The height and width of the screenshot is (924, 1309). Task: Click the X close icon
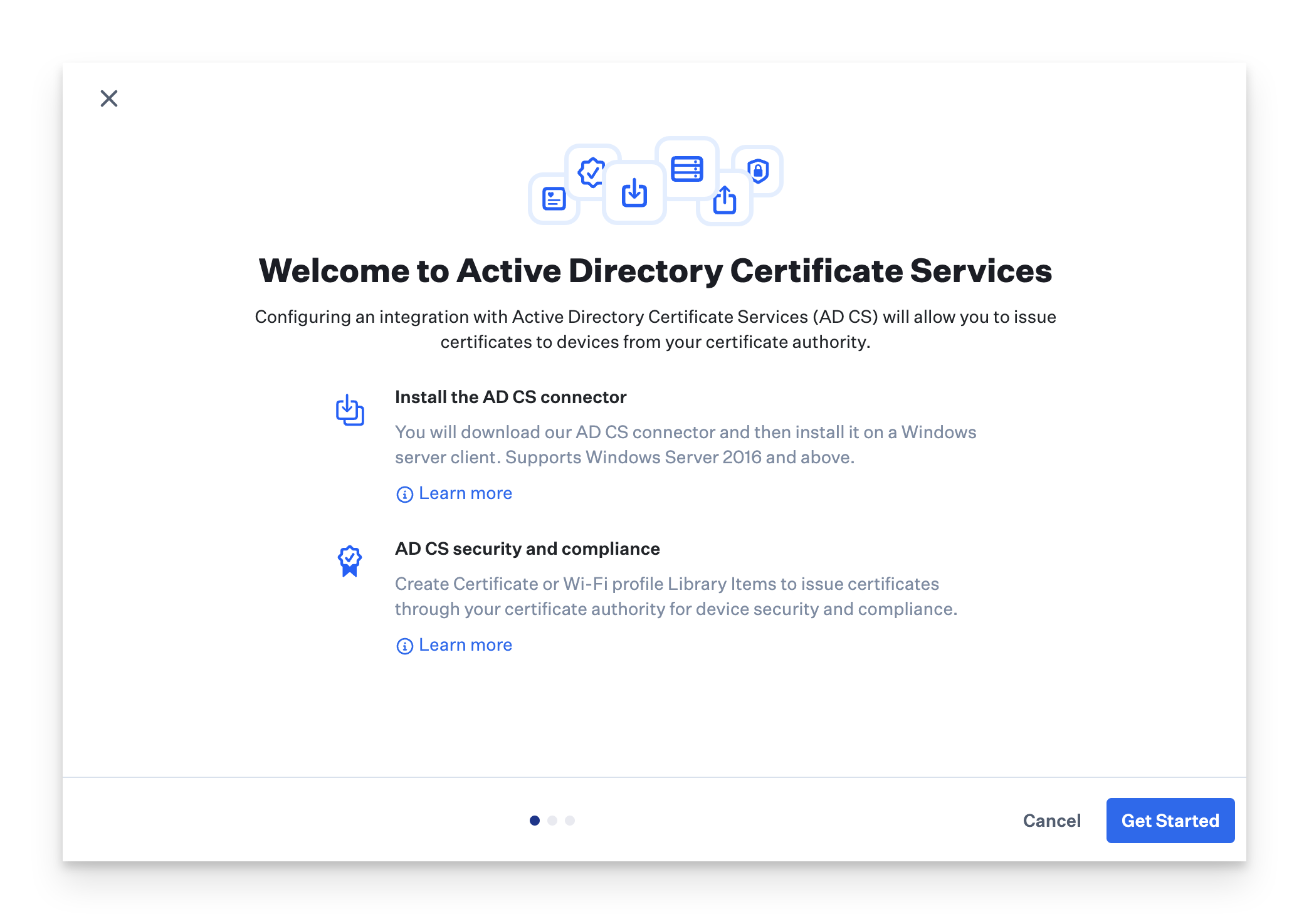click(109, 98)
